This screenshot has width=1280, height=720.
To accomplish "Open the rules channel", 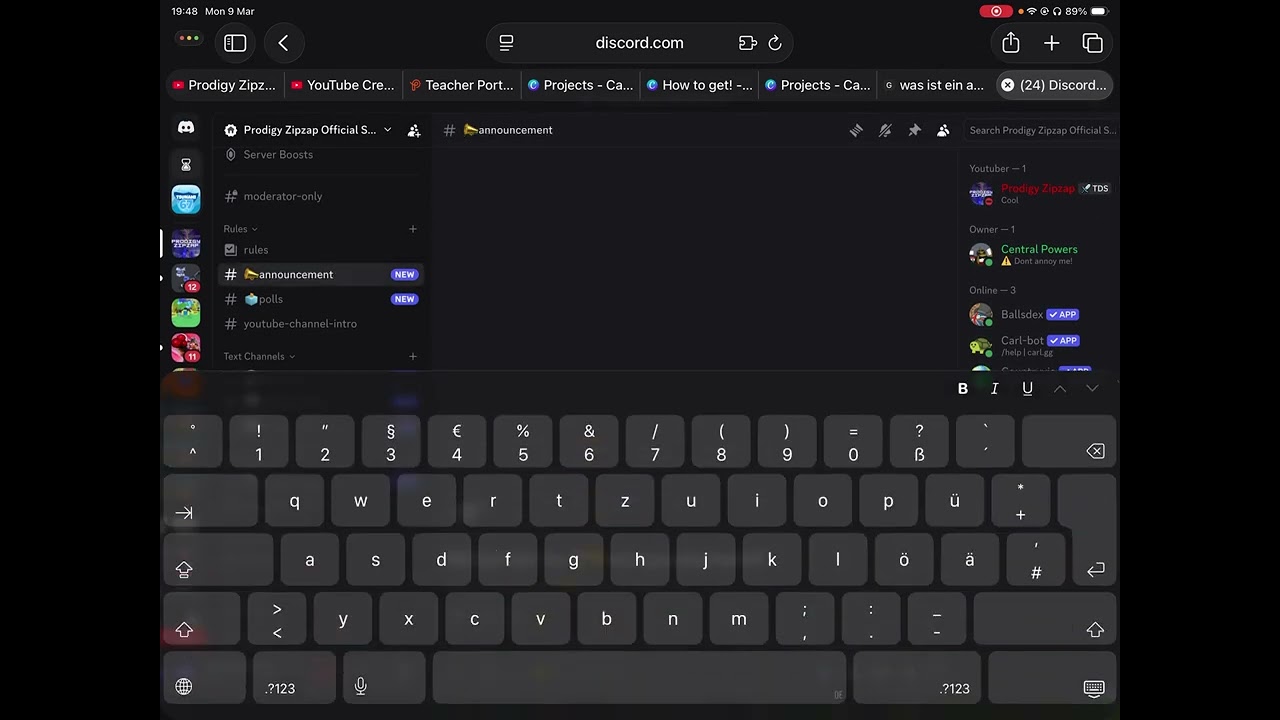I will 320,250.
